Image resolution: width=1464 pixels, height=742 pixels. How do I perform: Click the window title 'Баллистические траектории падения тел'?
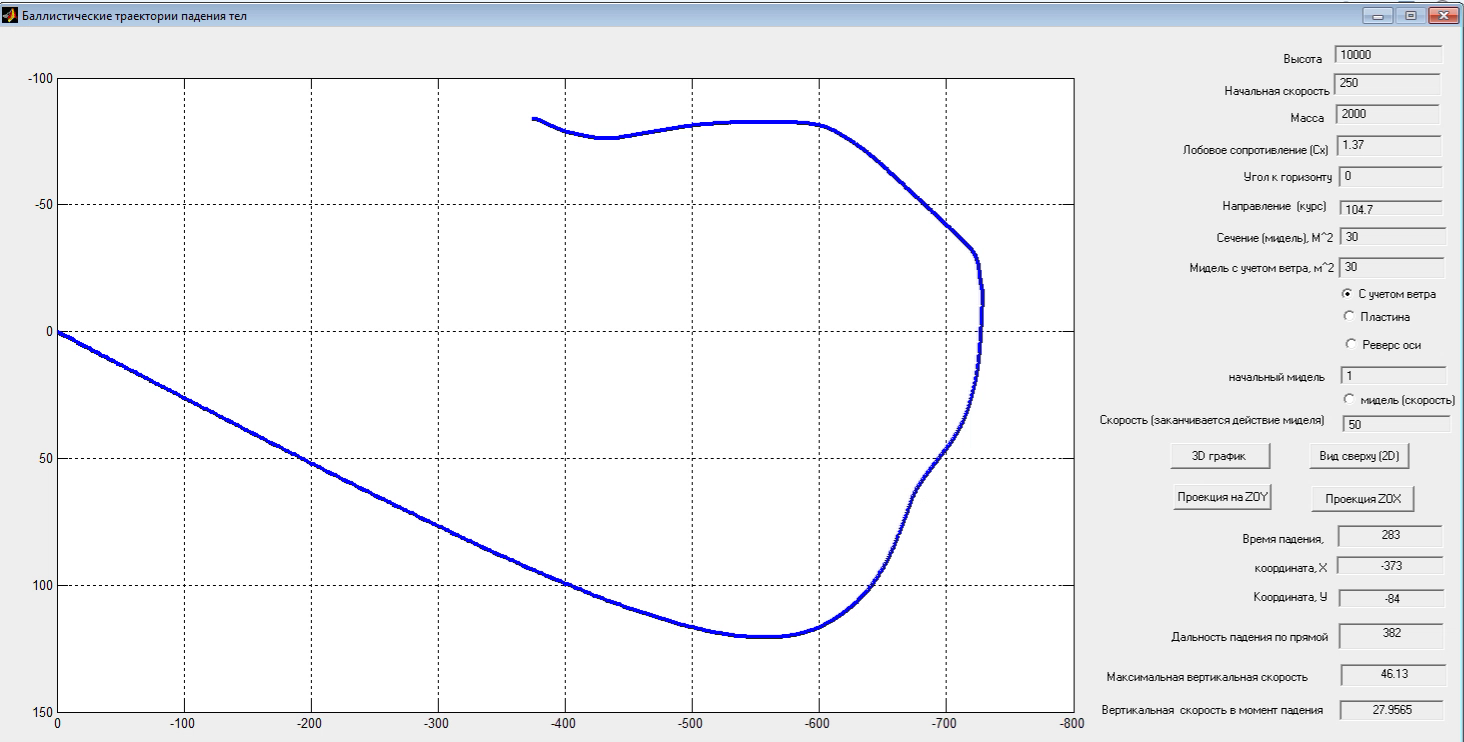pos(134,16)
